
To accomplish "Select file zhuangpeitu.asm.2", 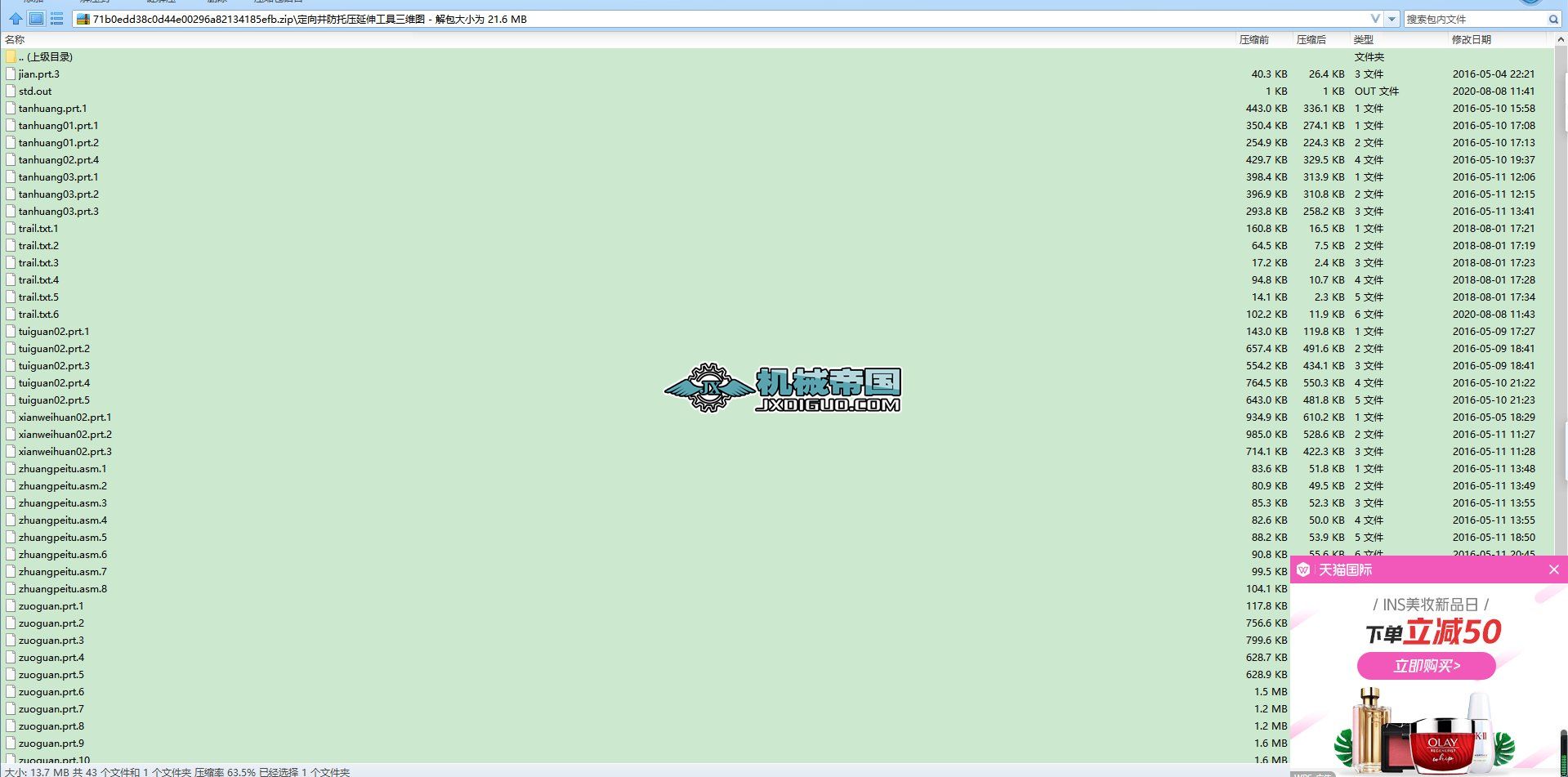I will click(62, 485).
